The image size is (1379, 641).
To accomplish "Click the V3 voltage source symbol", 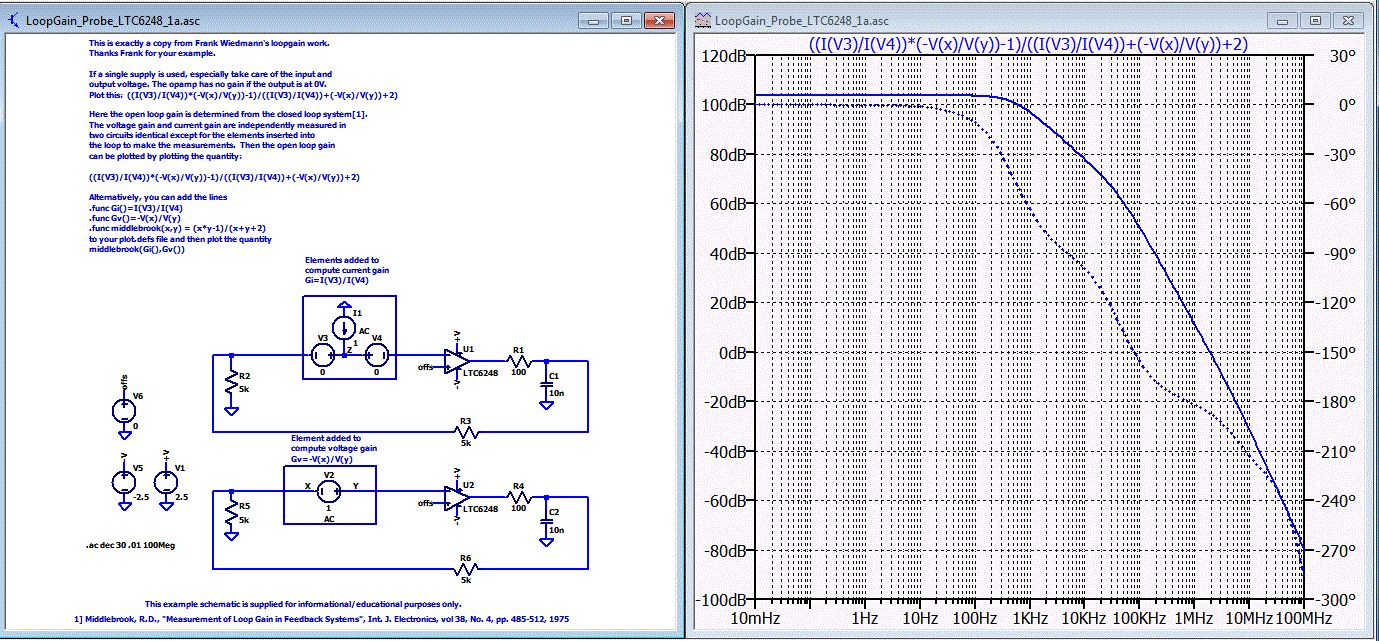I will pyautogui.click(x=322, y=355).
